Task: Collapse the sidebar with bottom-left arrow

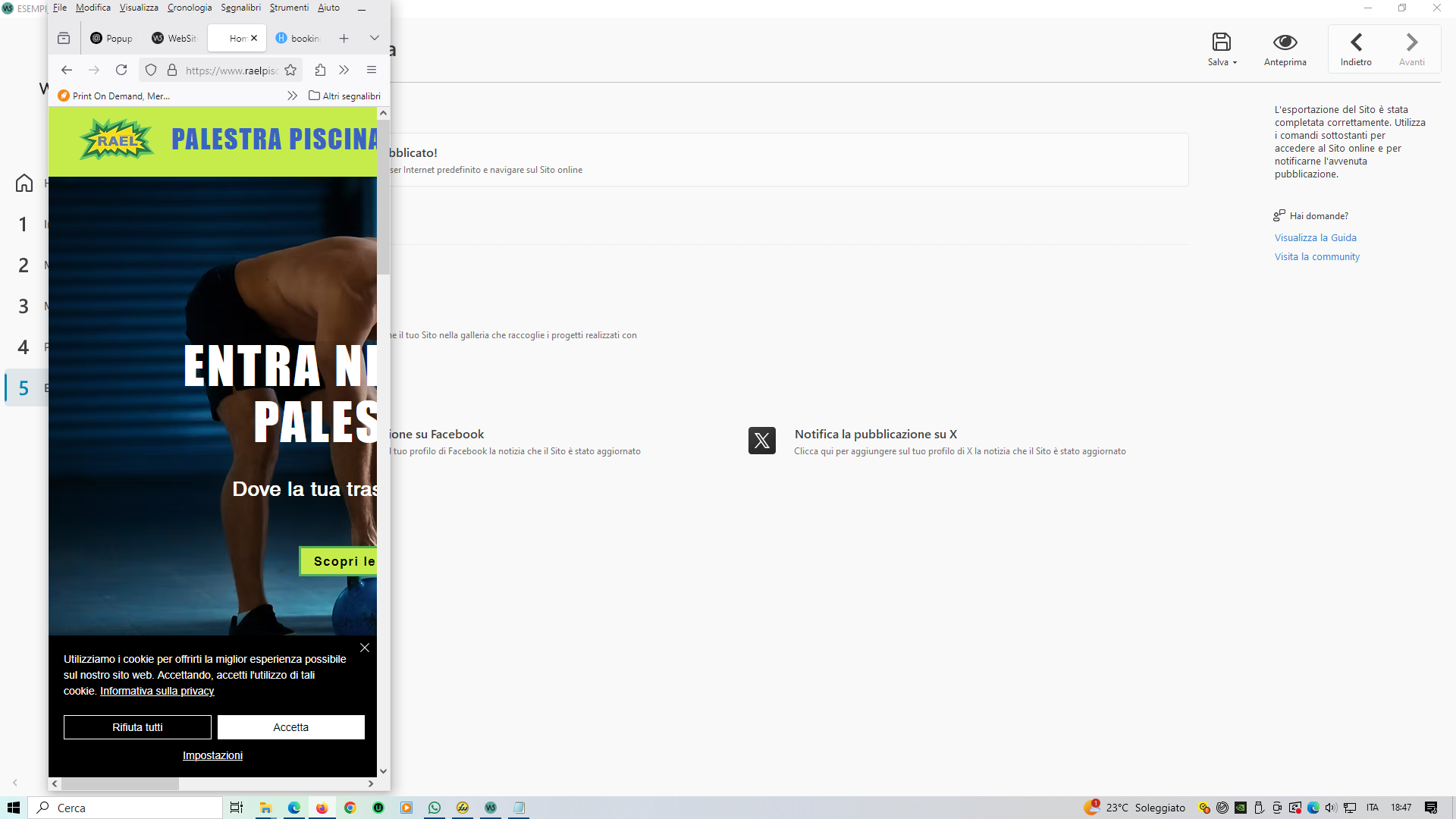Action: click(x=15, y=783)
